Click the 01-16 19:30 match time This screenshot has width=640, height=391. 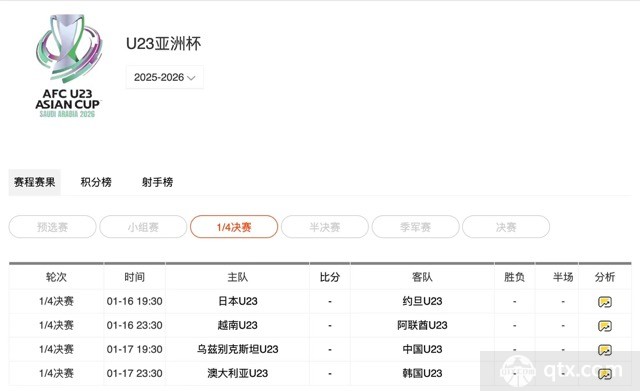[x=134, y=301]
